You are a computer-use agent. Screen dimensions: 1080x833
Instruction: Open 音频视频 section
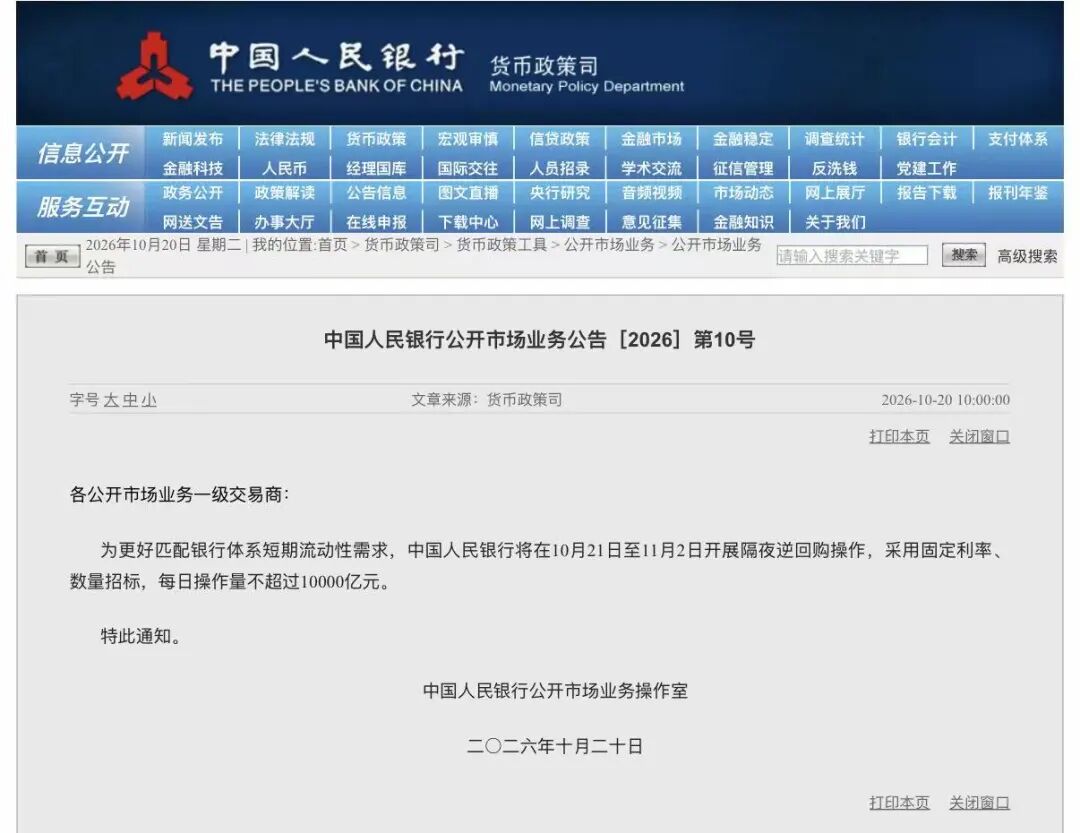click(x=651, y=193)
